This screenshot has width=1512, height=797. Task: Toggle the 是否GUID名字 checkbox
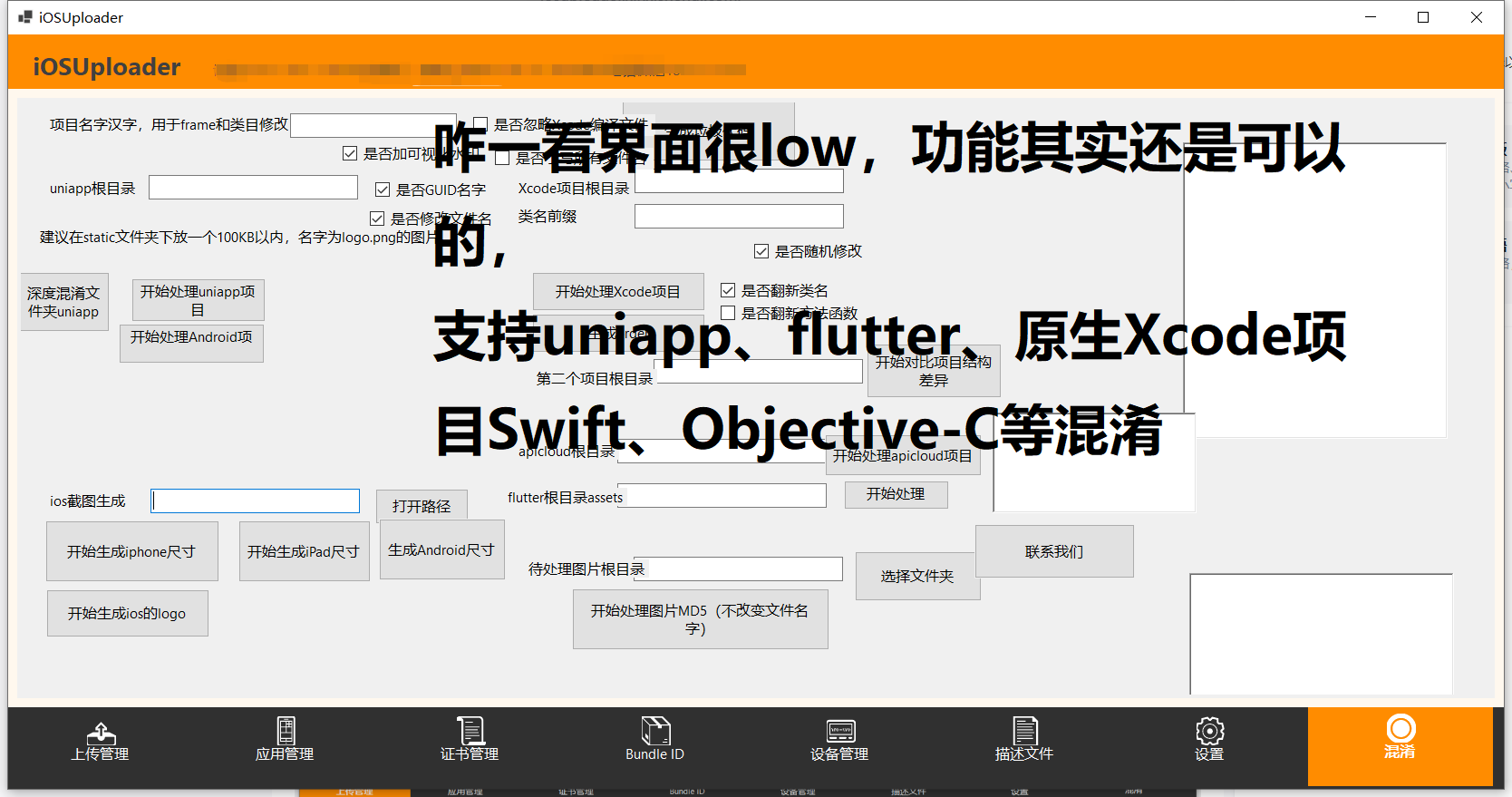pos(383,190)
